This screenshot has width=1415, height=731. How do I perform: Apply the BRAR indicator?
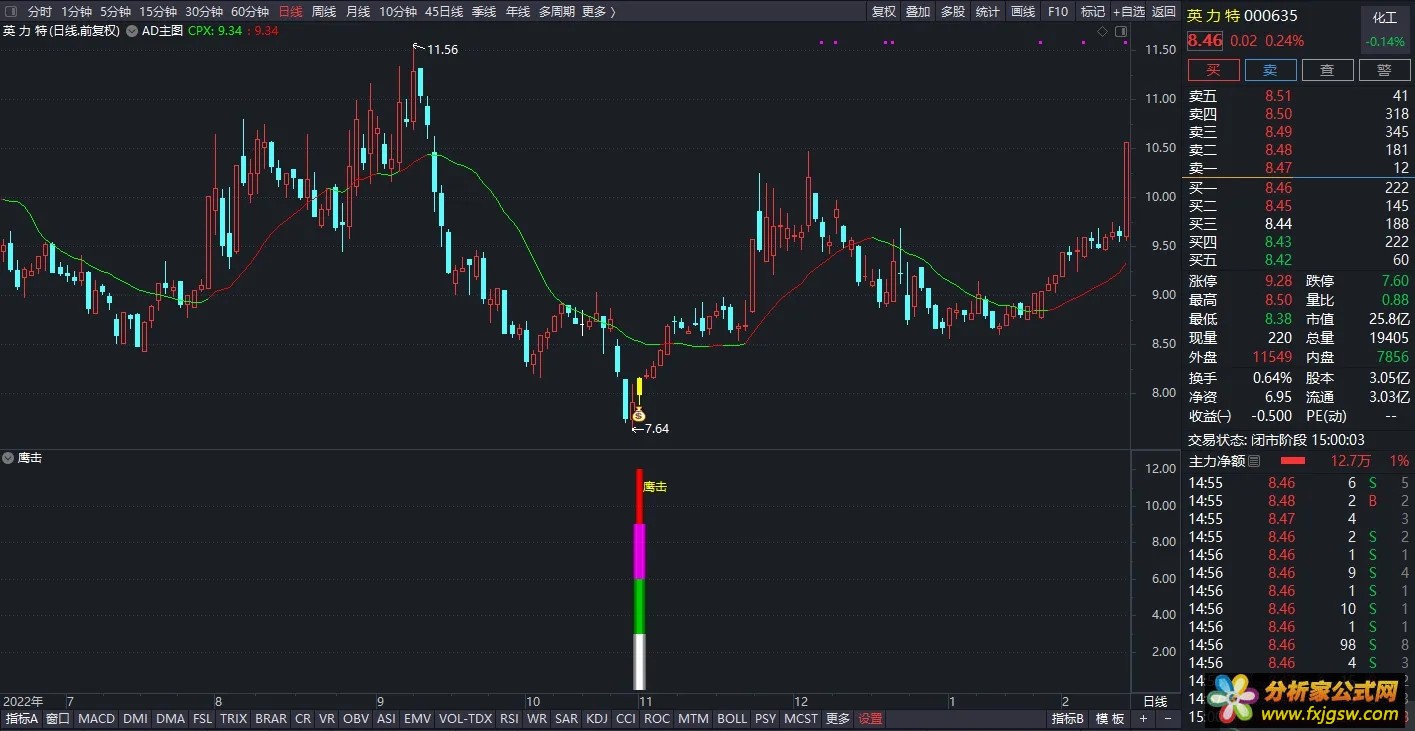pos(271,719)
